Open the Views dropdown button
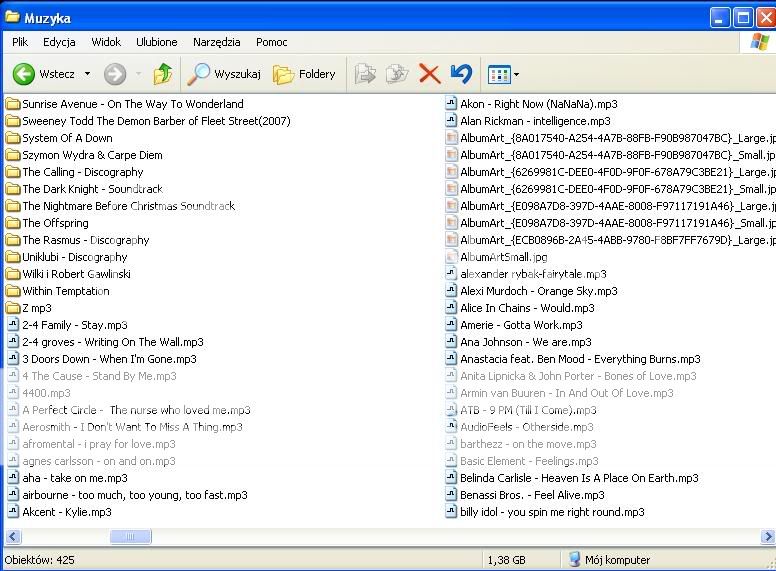Viewport: 776px width, 571px height. (502, 74)
